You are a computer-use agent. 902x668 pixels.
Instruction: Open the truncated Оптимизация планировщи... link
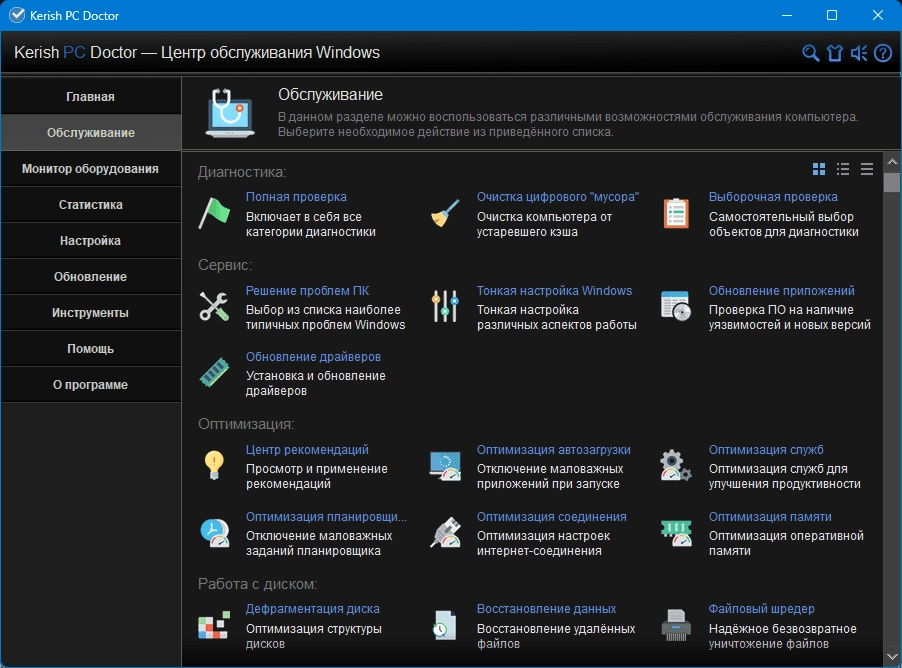point(326,517)
